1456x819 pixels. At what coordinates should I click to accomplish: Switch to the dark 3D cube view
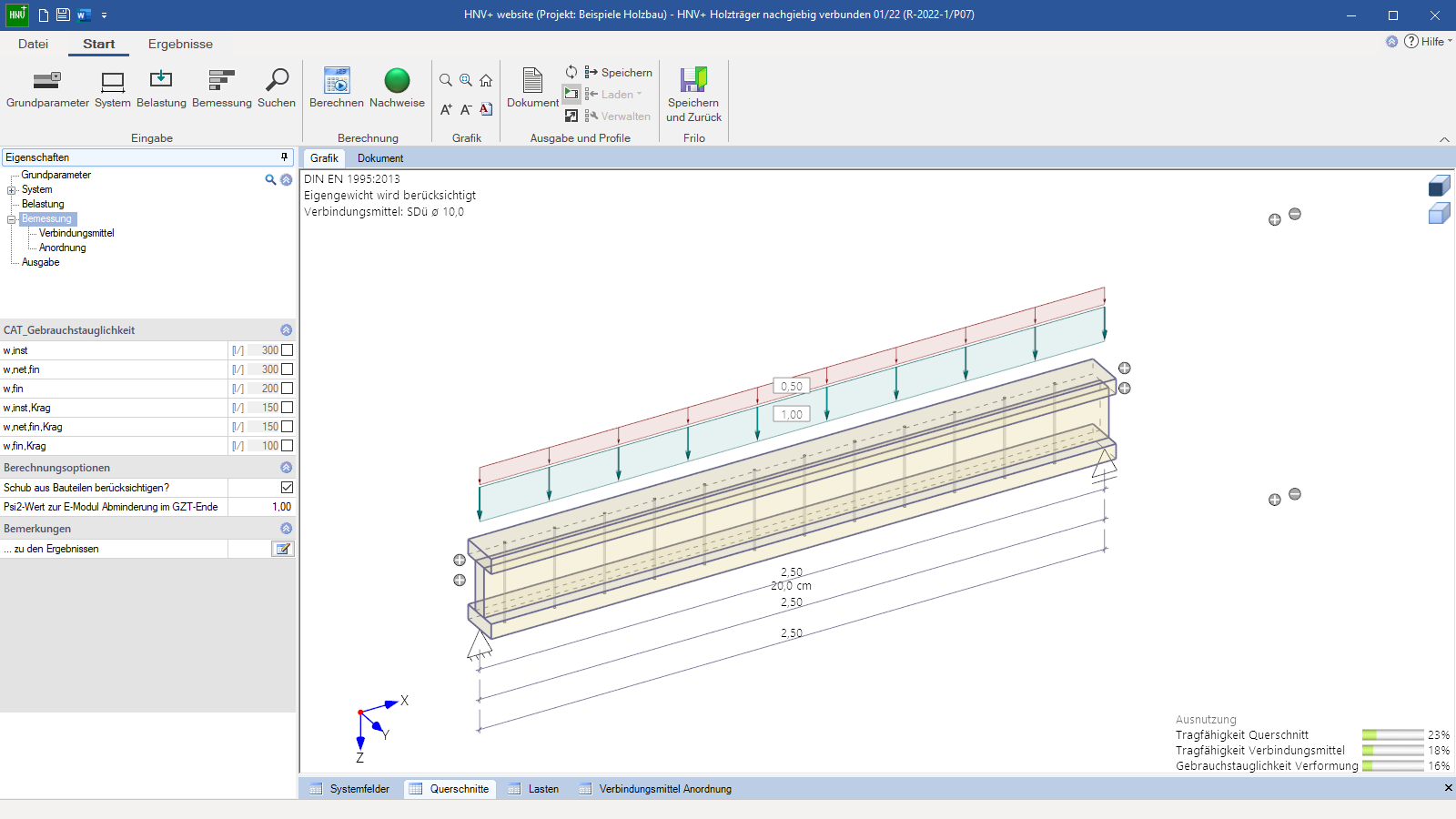click(x=1439, y=187)
